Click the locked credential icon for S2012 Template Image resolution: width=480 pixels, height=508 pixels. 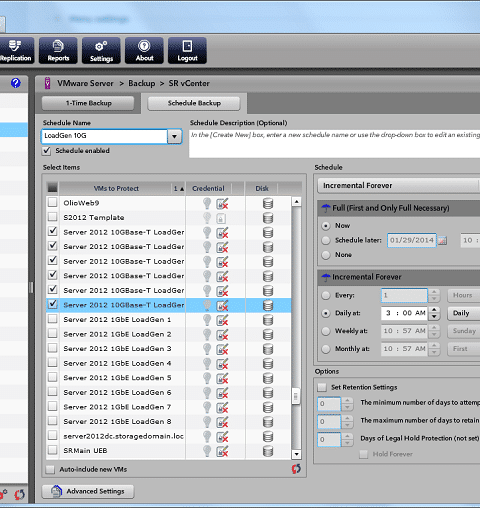(x=221, y=218)
